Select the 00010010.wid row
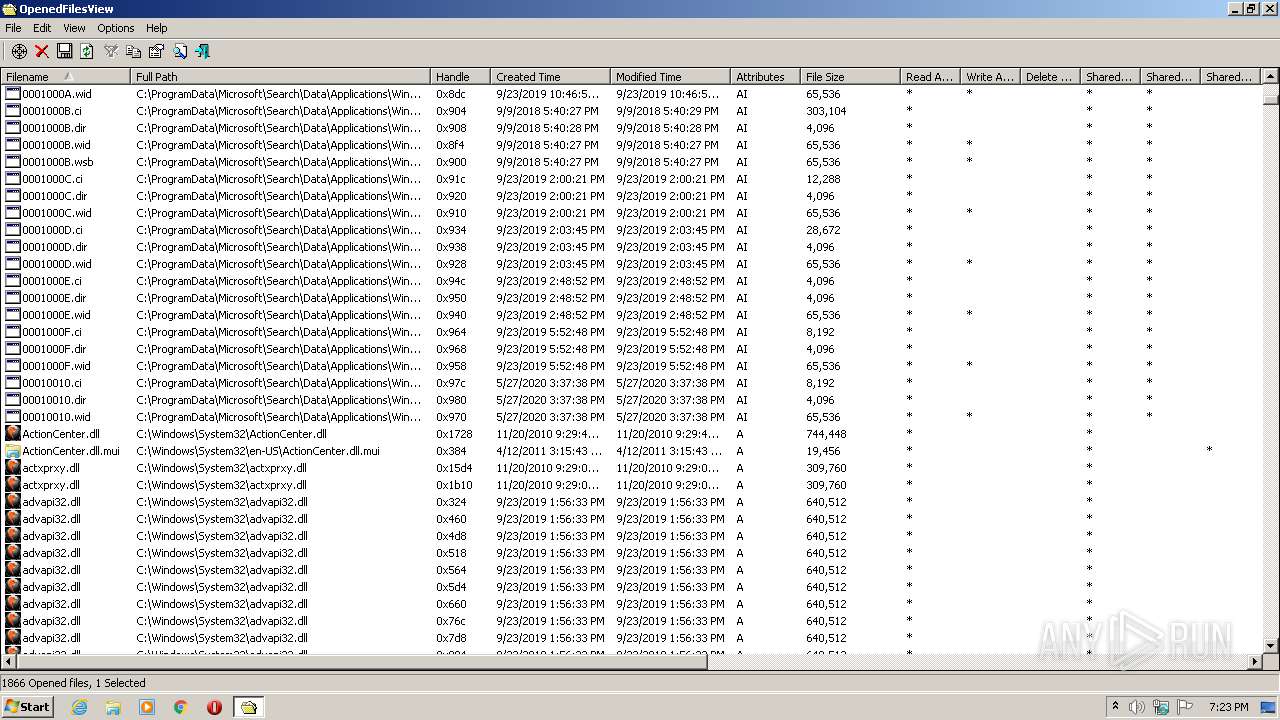Screen dimensions: 1280x720 (x=630, y=416)
